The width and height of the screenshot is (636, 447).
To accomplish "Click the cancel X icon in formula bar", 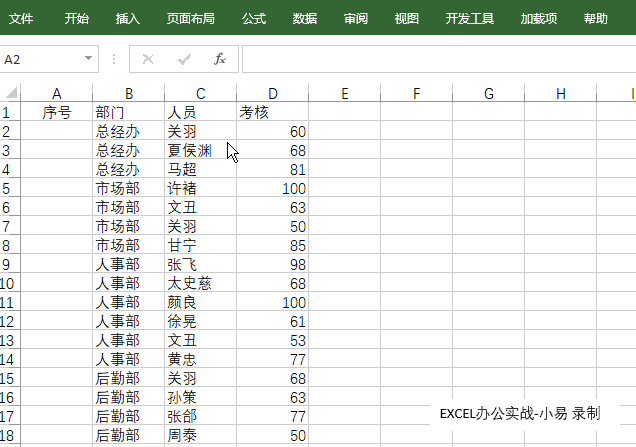I will 148,59.
